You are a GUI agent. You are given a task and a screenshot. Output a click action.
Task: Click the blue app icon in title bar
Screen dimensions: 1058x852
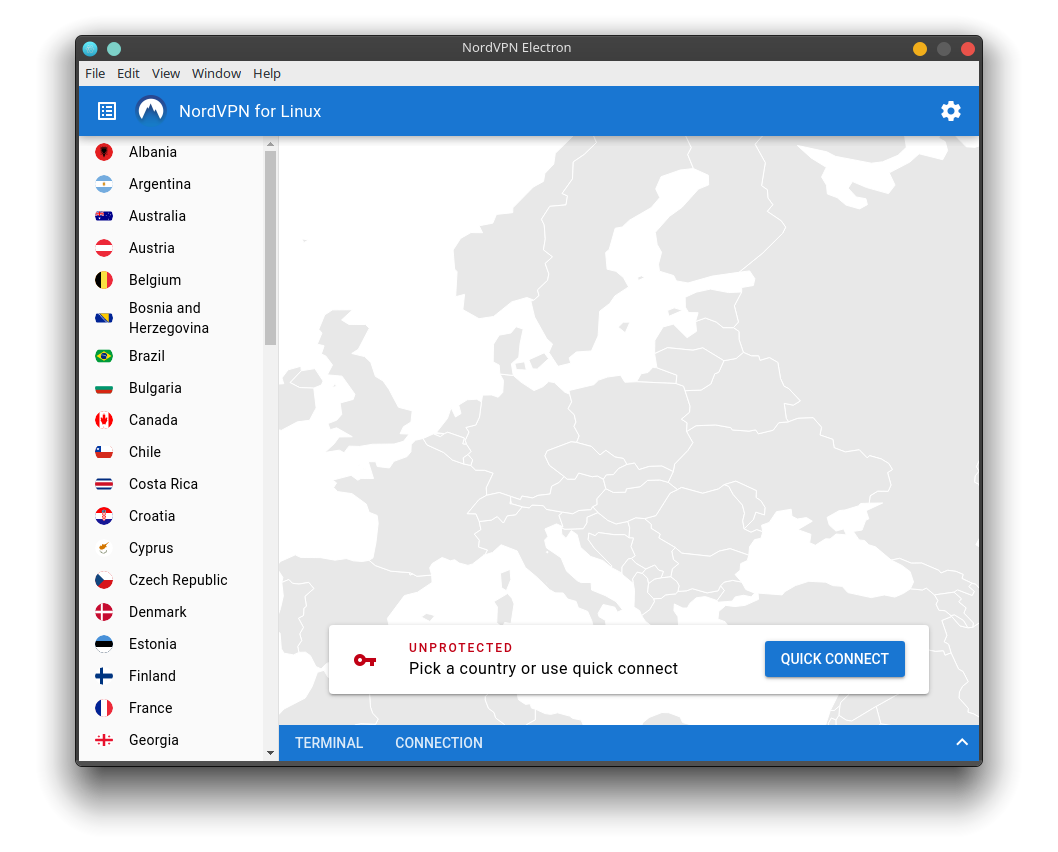tap(90, 49)
